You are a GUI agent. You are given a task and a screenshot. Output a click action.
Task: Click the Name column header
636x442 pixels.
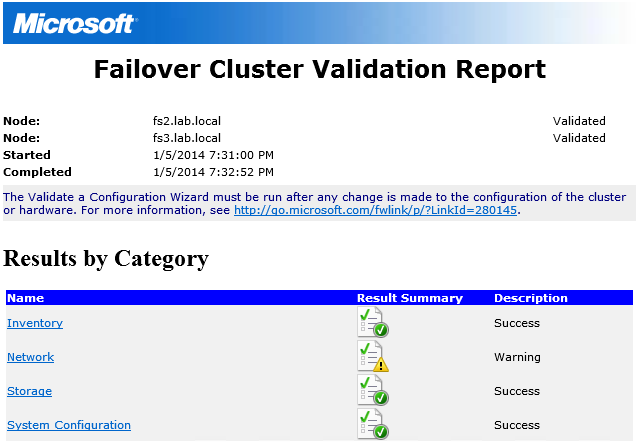pos(26,298)
